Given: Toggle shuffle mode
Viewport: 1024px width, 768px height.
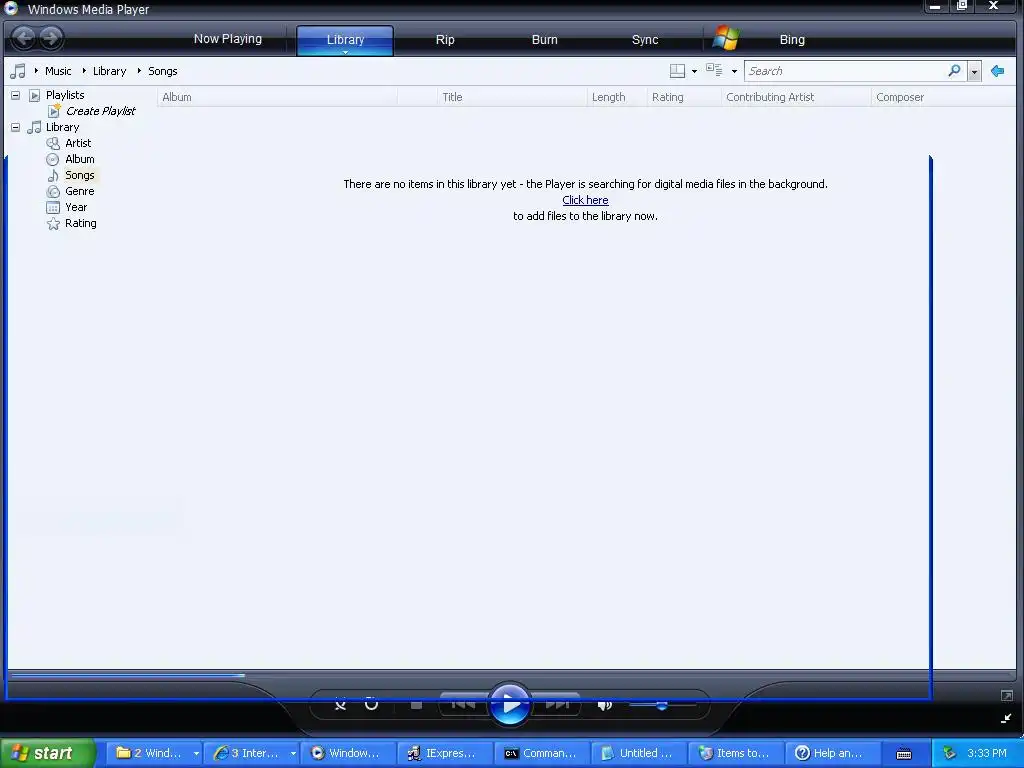Looking at the screenshot, I should pyautogui.click(x=340, y=705).
